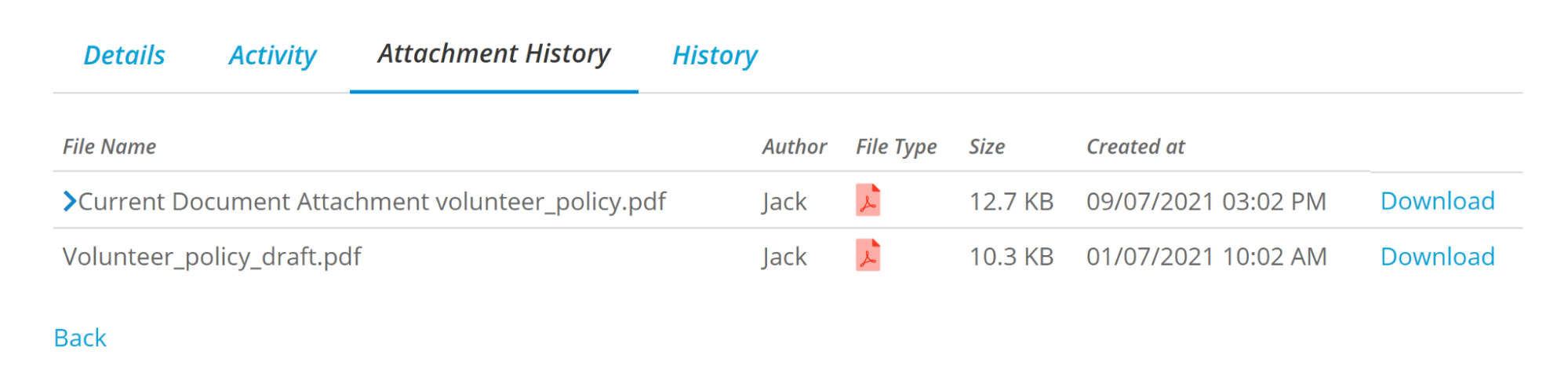Image resolution: width=1568 pixels, height=384 pixels.
Task: Select the Volunteer_policy_draft.pdf file name
Action: pyautogui.click(x=212, y=257)
